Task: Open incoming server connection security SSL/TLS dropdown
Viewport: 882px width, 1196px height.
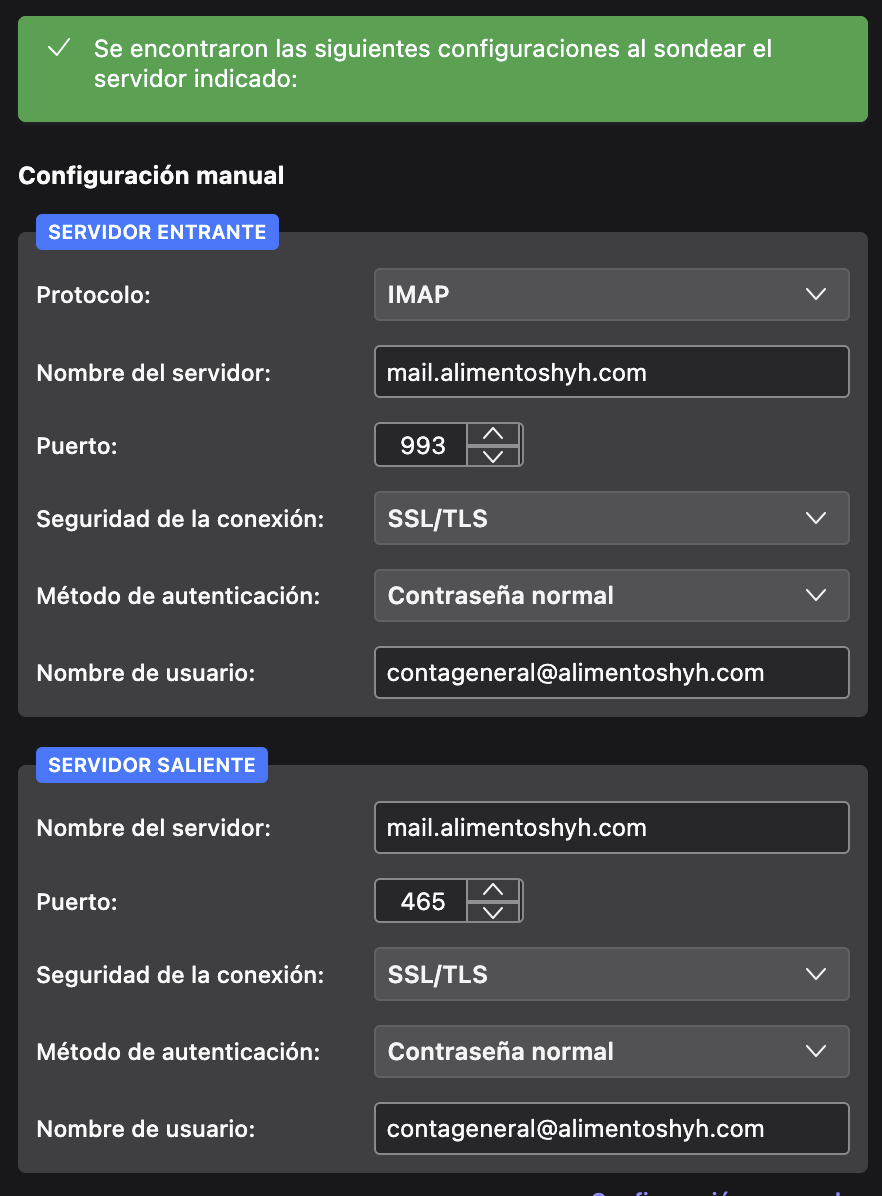Action: (x=611, y=518)
